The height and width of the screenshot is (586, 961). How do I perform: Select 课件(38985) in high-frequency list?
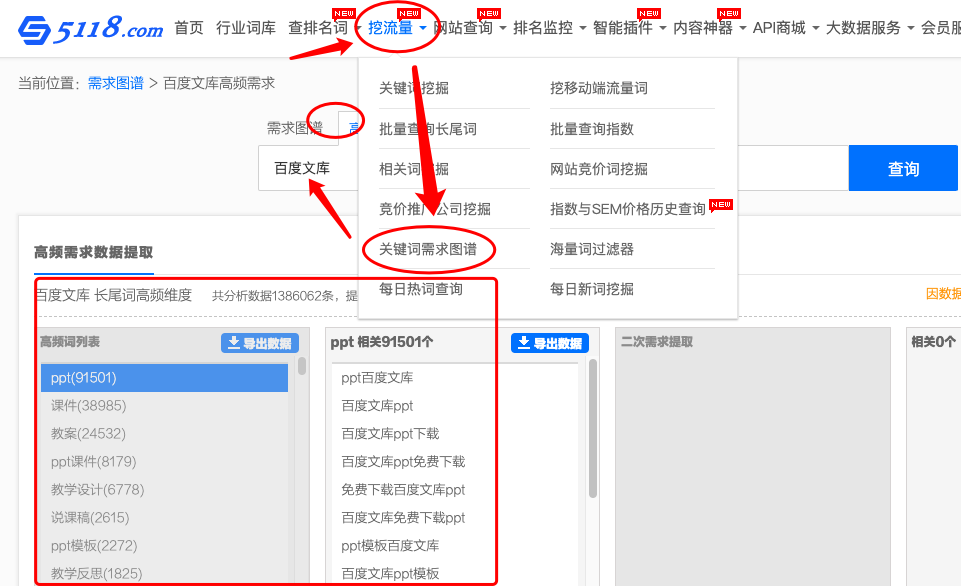click(x=164, y=406)
